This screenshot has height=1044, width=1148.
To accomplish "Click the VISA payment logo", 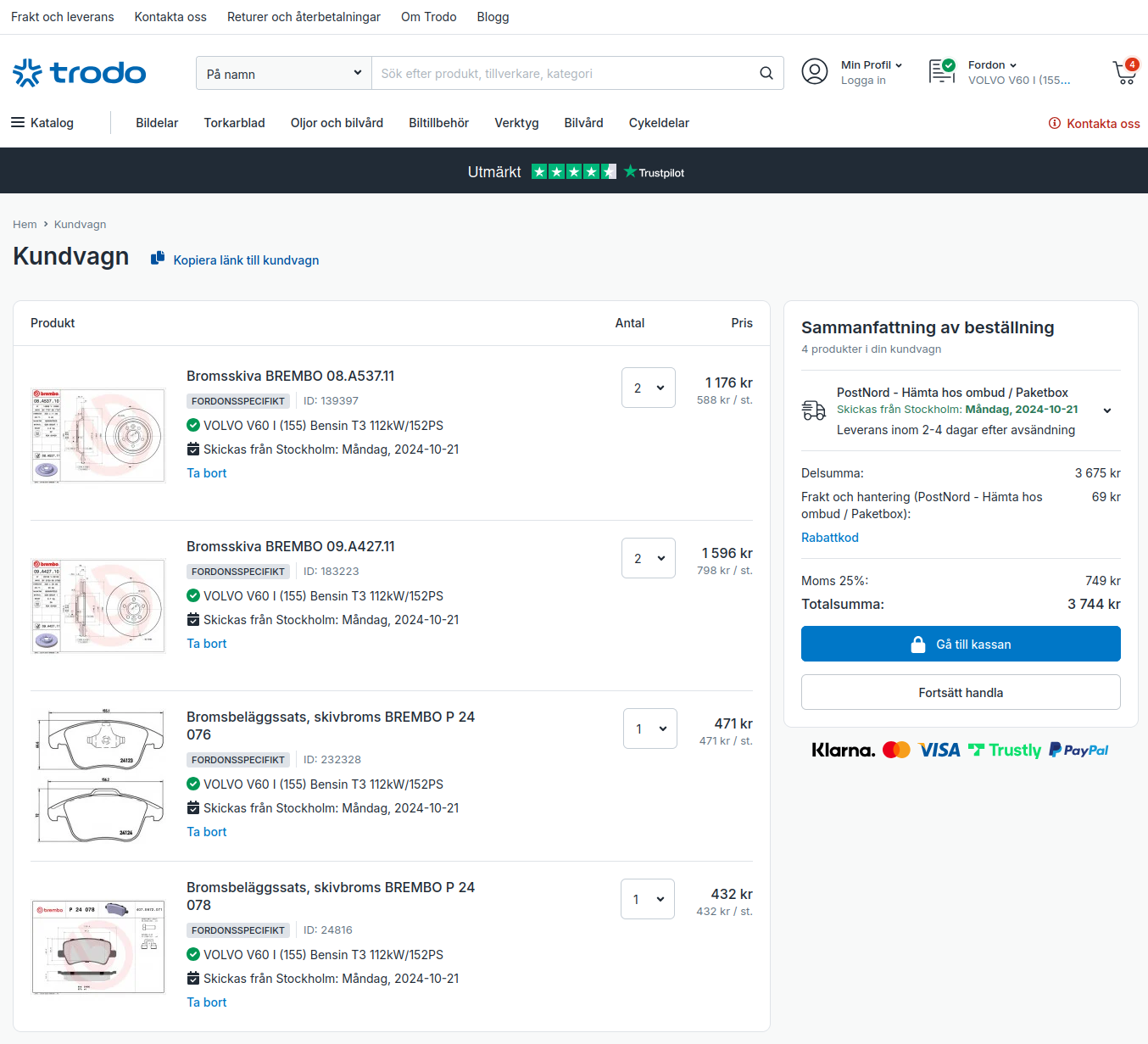I will [939, 750].
